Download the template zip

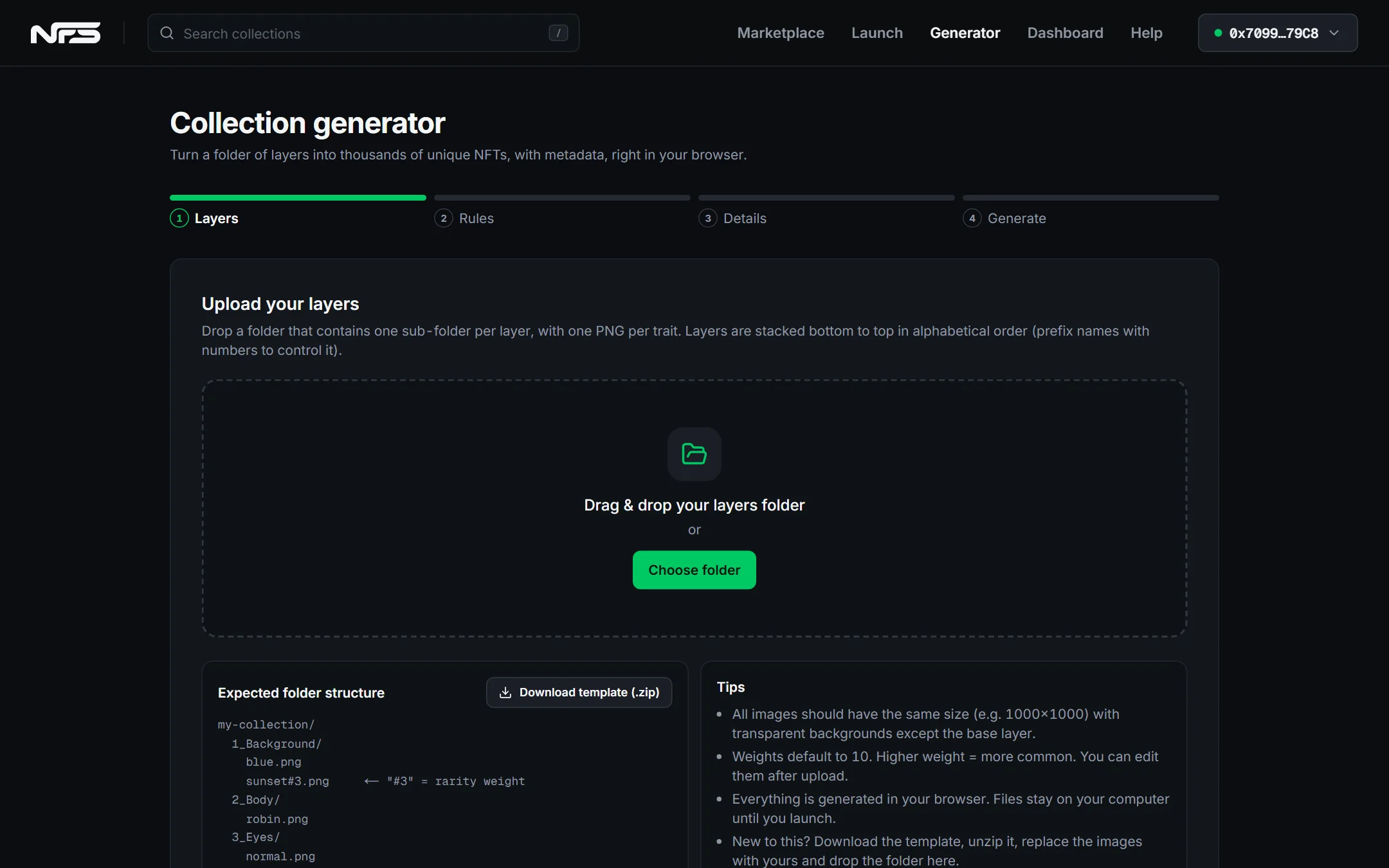(579, 692)
